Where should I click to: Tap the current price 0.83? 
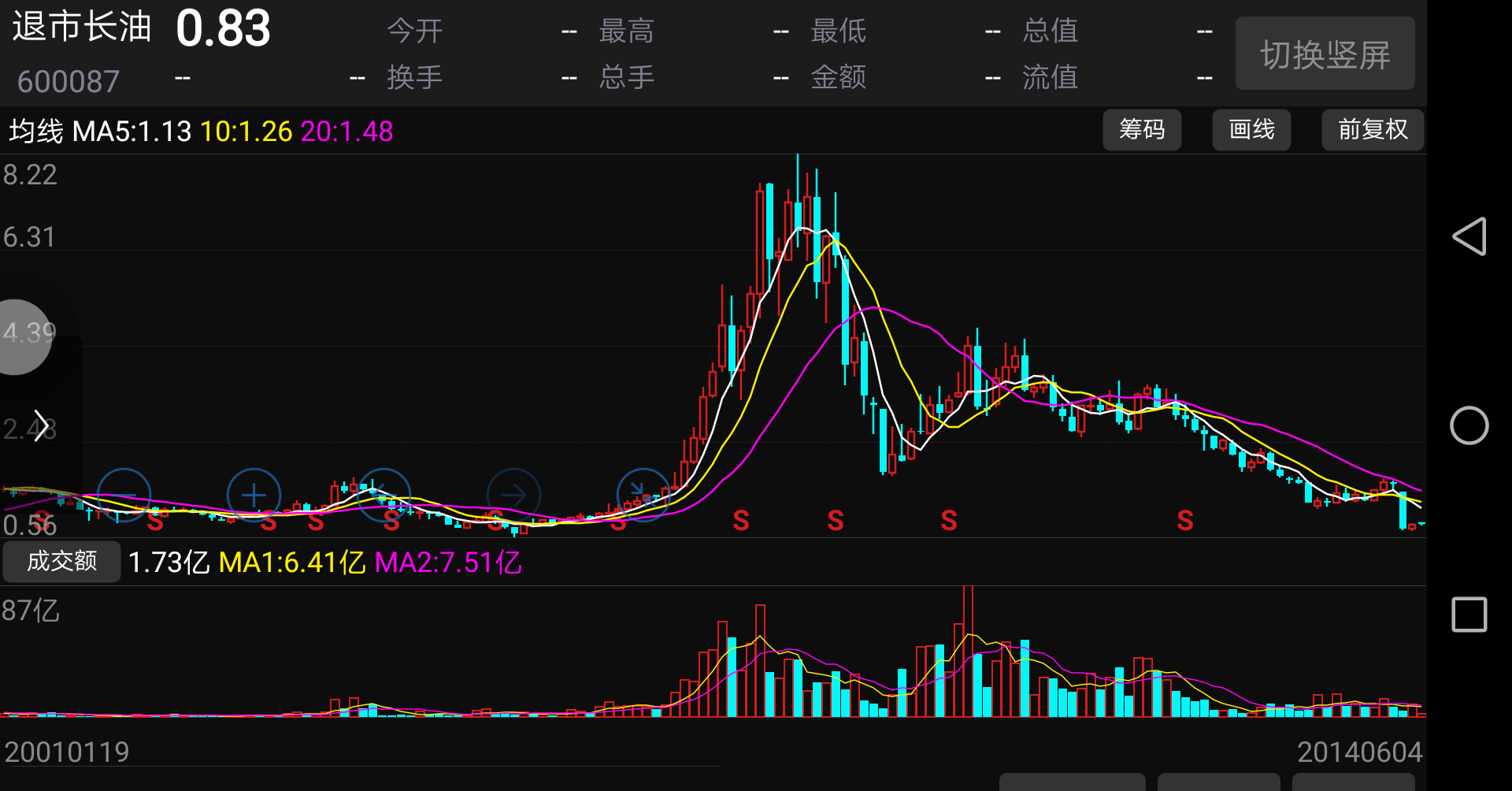pos(223,28)
